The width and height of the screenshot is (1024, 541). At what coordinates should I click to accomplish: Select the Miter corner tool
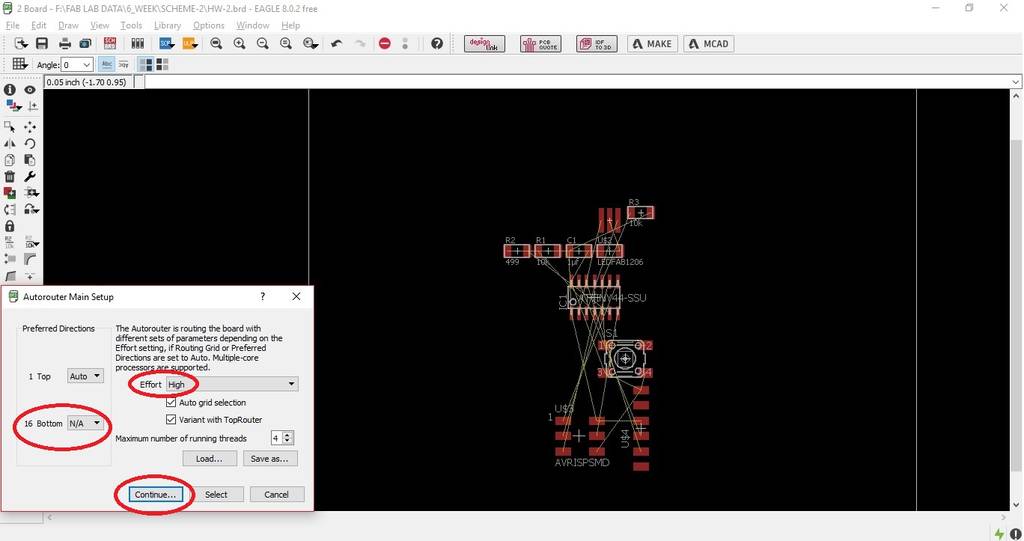pos(30,259)
